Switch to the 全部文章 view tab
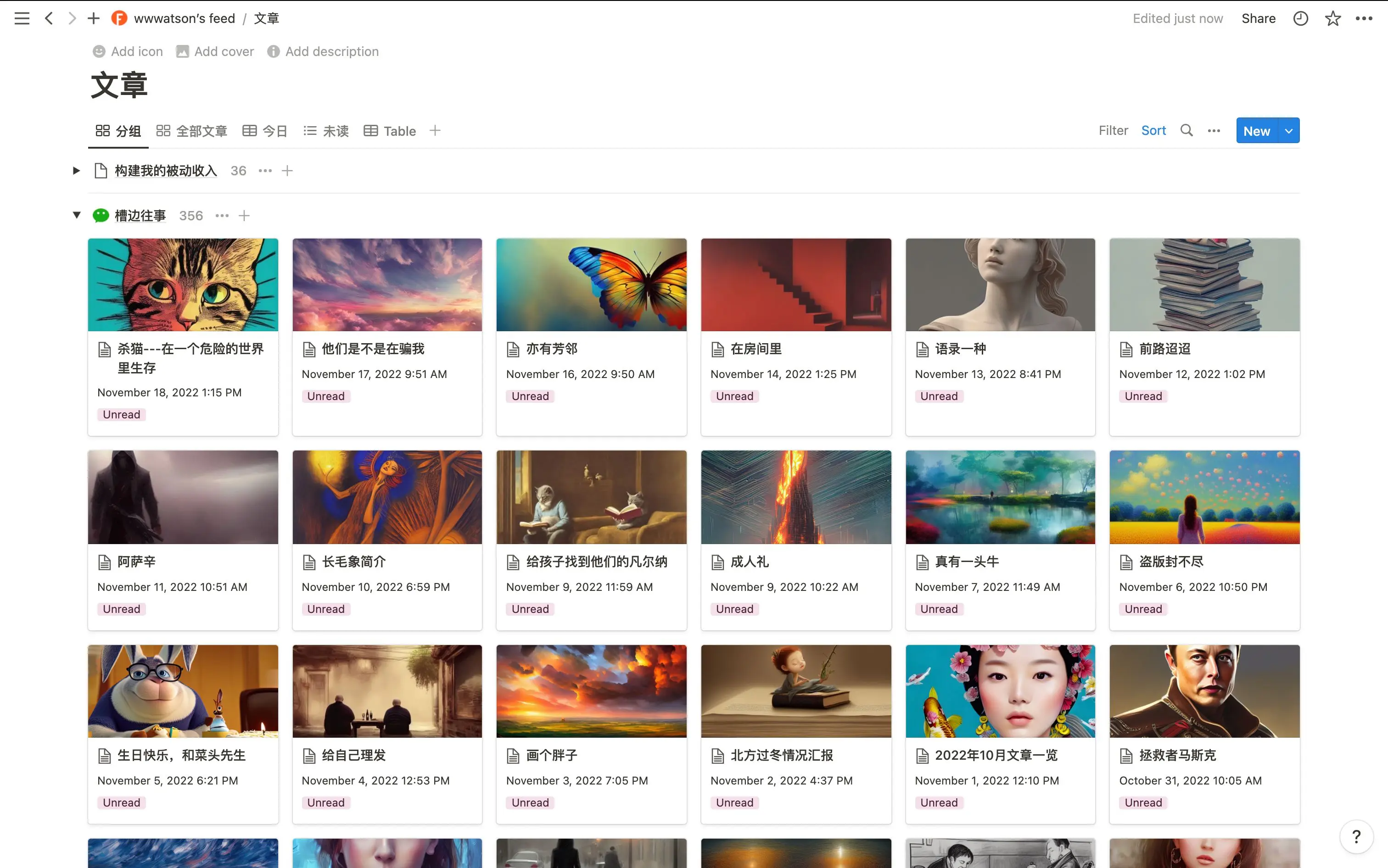Screen dimensions: 1388x868 192,131
